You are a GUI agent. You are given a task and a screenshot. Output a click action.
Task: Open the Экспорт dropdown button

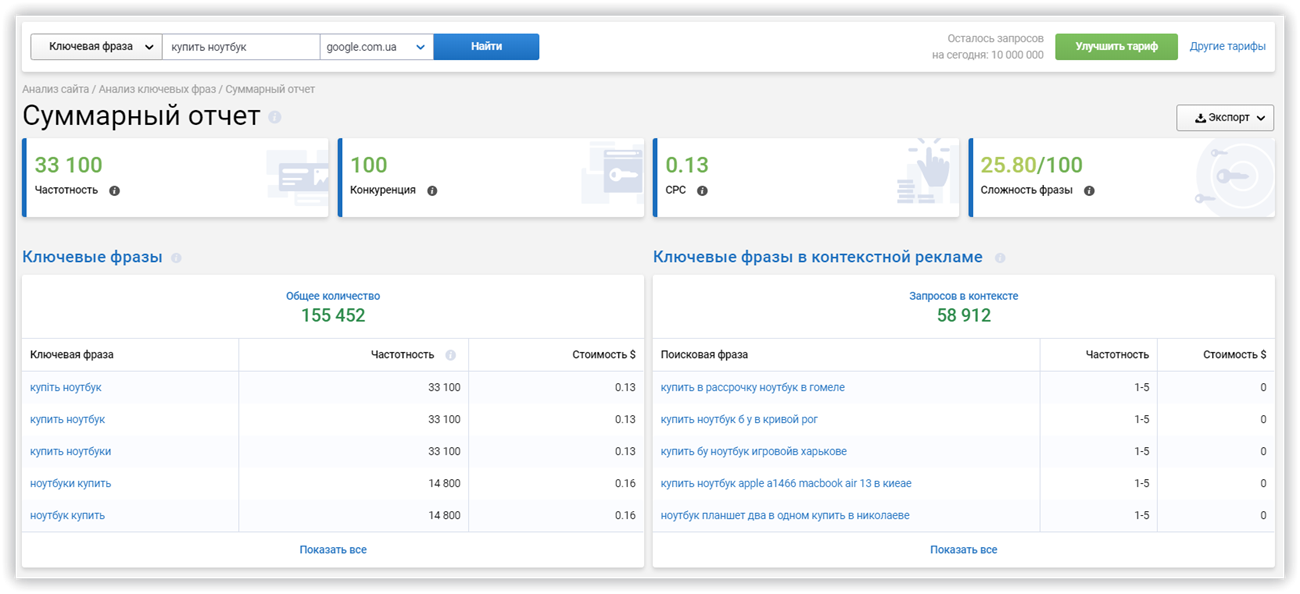[x=1225, y=118]
